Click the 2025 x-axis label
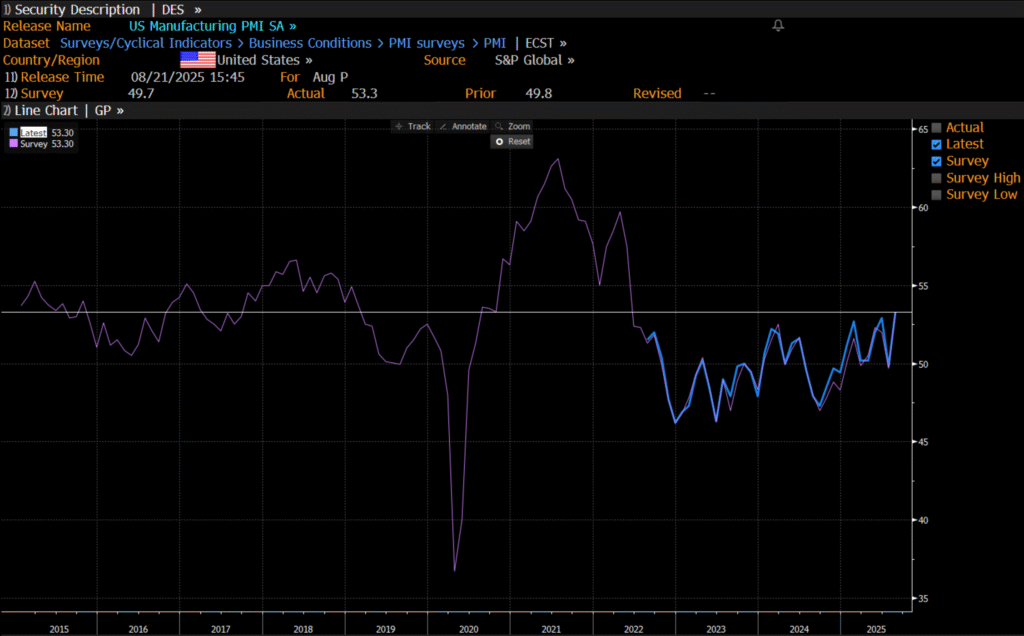The image size is (1024, 636). [x=876, y=629]
